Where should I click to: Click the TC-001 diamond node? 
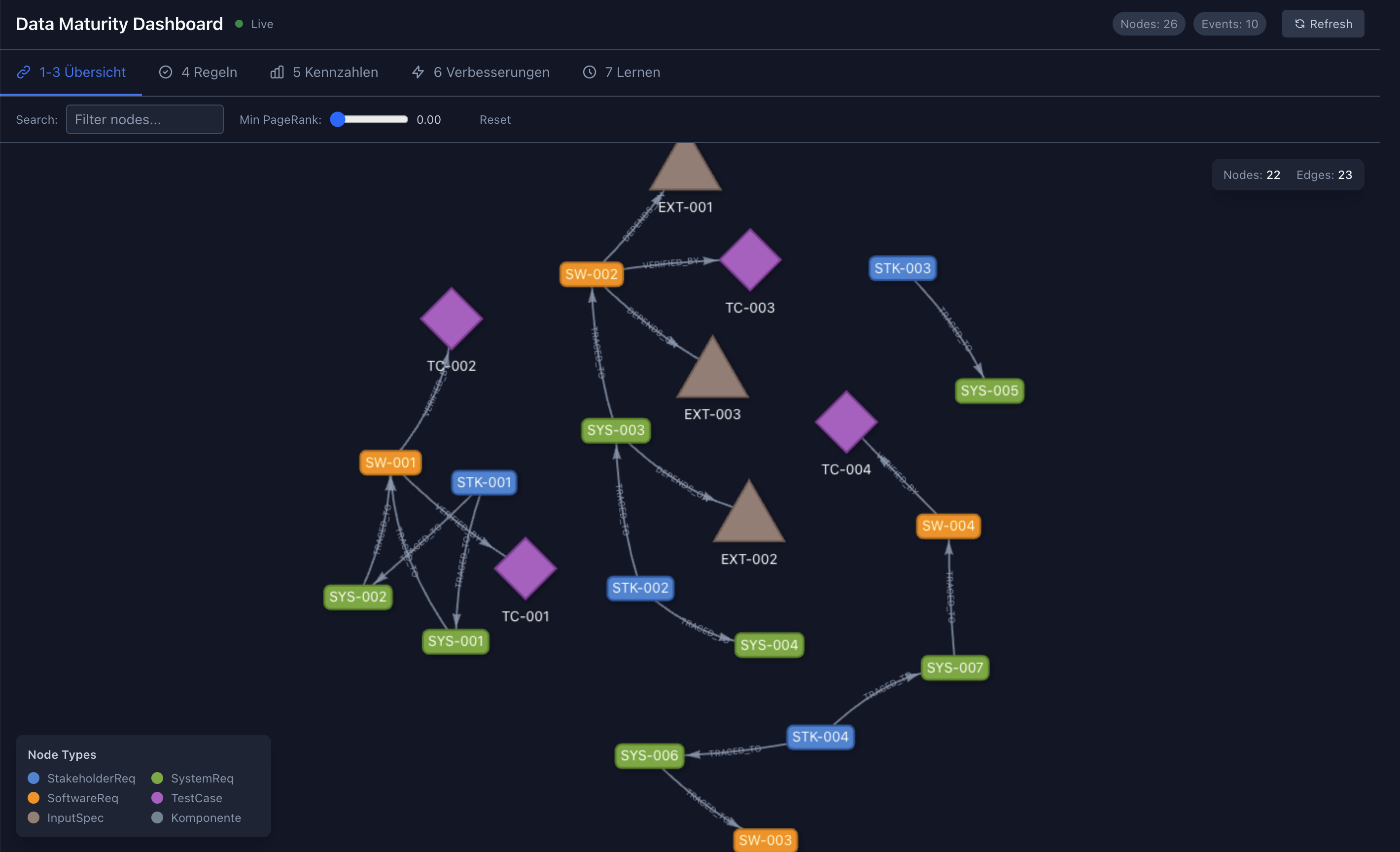(x=525, y=568)
